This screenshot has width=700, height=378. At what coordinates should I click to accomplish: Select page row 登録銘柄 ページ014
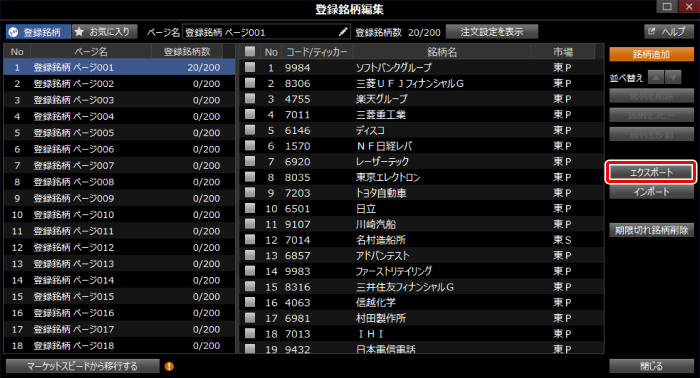(x=119, y=280)
